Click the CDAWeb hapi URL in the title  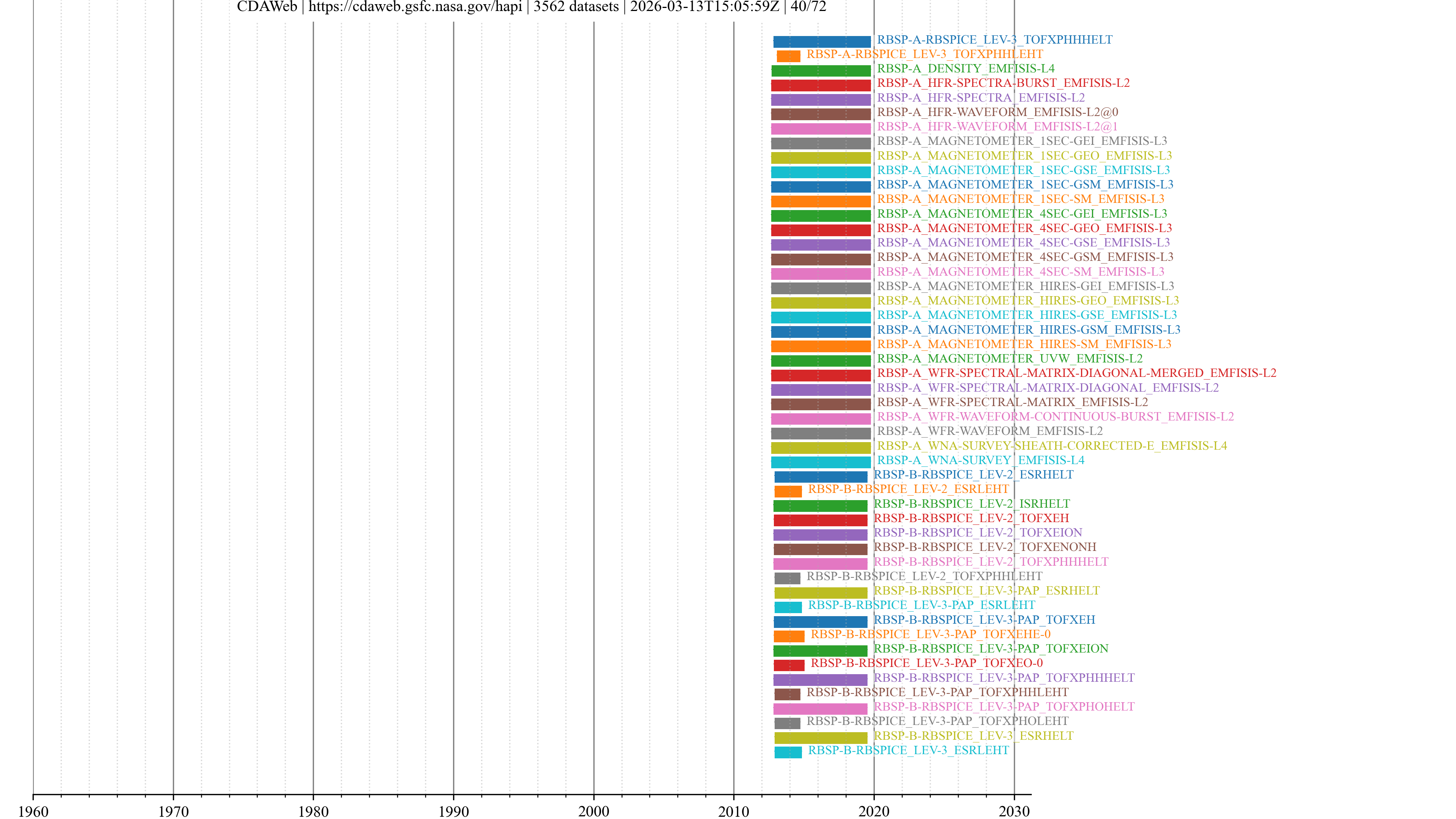point(415,7)
